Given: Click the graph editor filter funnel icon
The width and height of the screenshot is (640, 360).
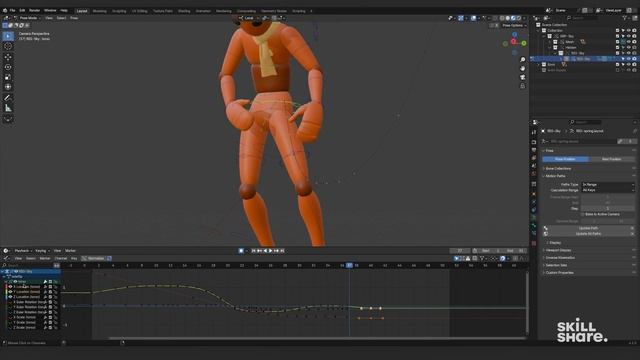Looking at the screenshot, I should point(482,258).
